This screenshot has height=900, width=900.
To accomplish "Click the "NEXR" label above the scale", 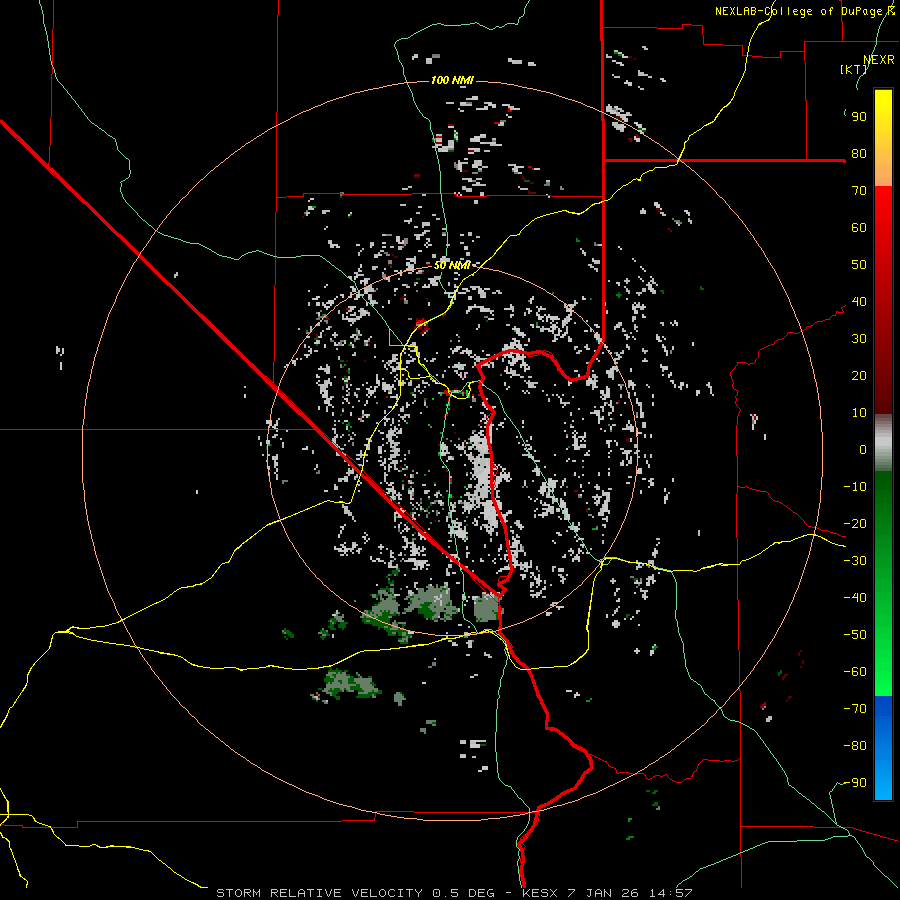I will pyautogui.click(x=879, y=60).
